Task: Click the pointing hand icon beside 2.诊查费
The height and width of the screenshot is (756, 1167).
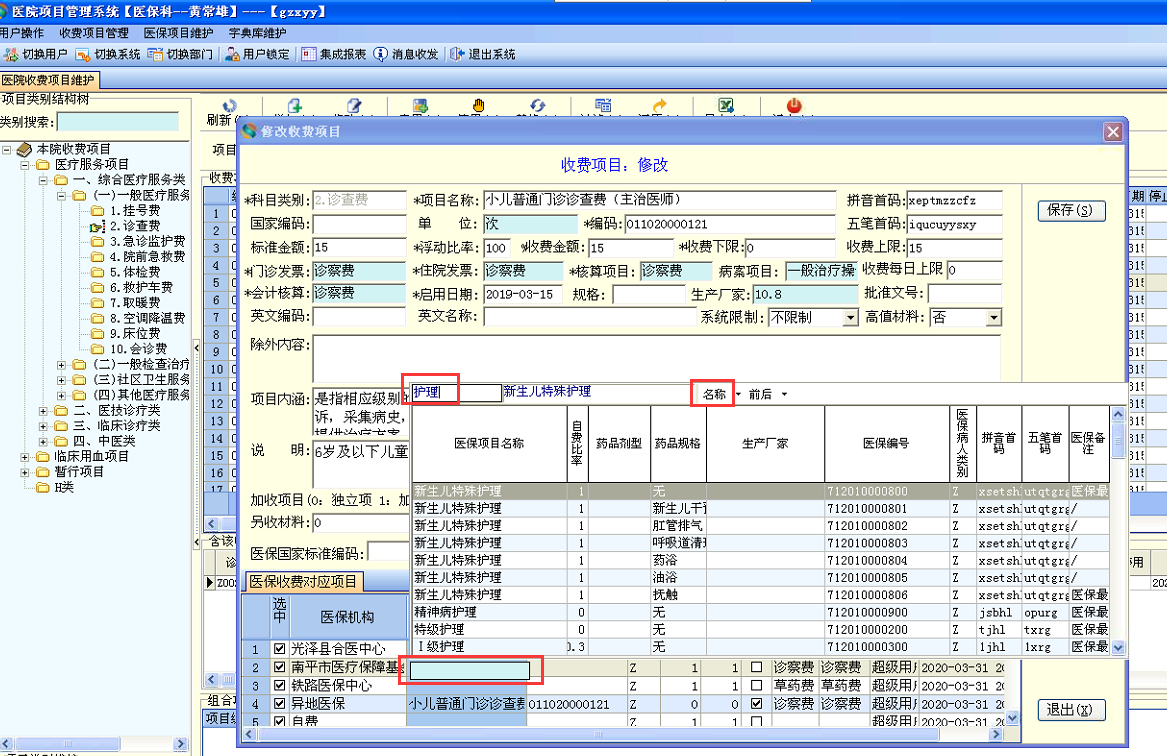Action: [97, 226]
